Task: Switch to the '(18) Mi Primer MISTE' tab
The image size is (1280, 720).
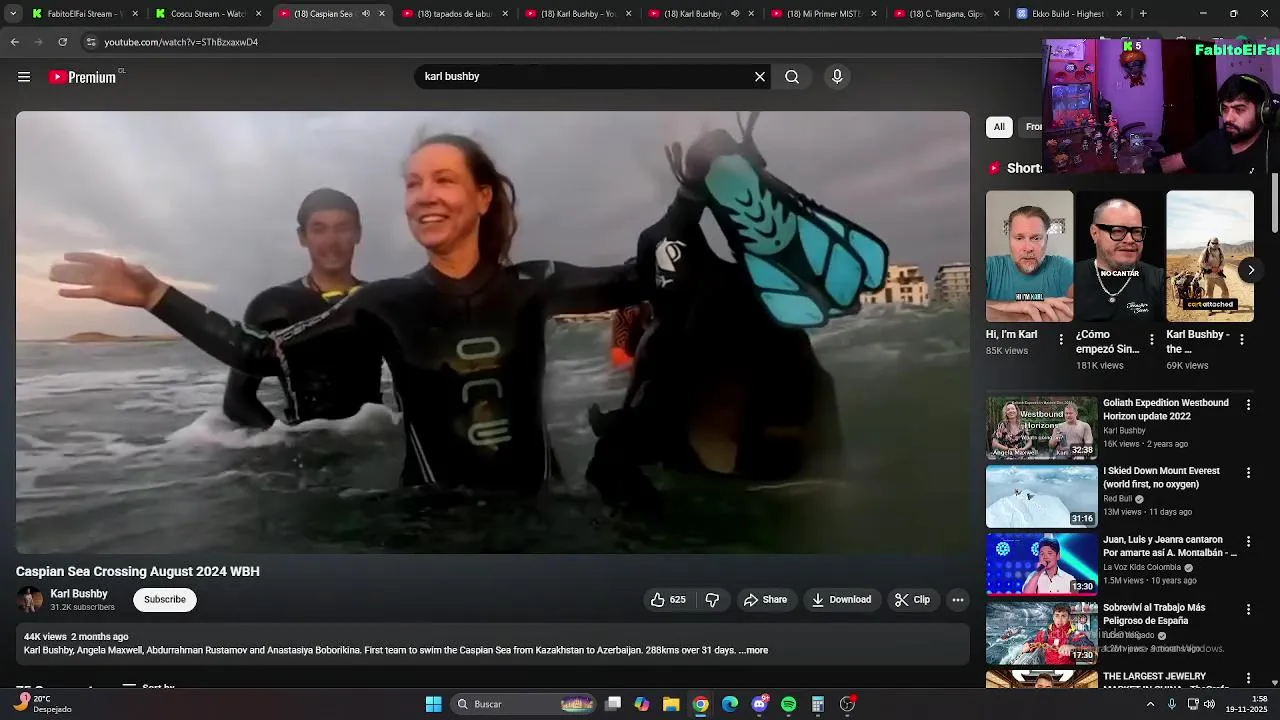Action: point(825,14)
